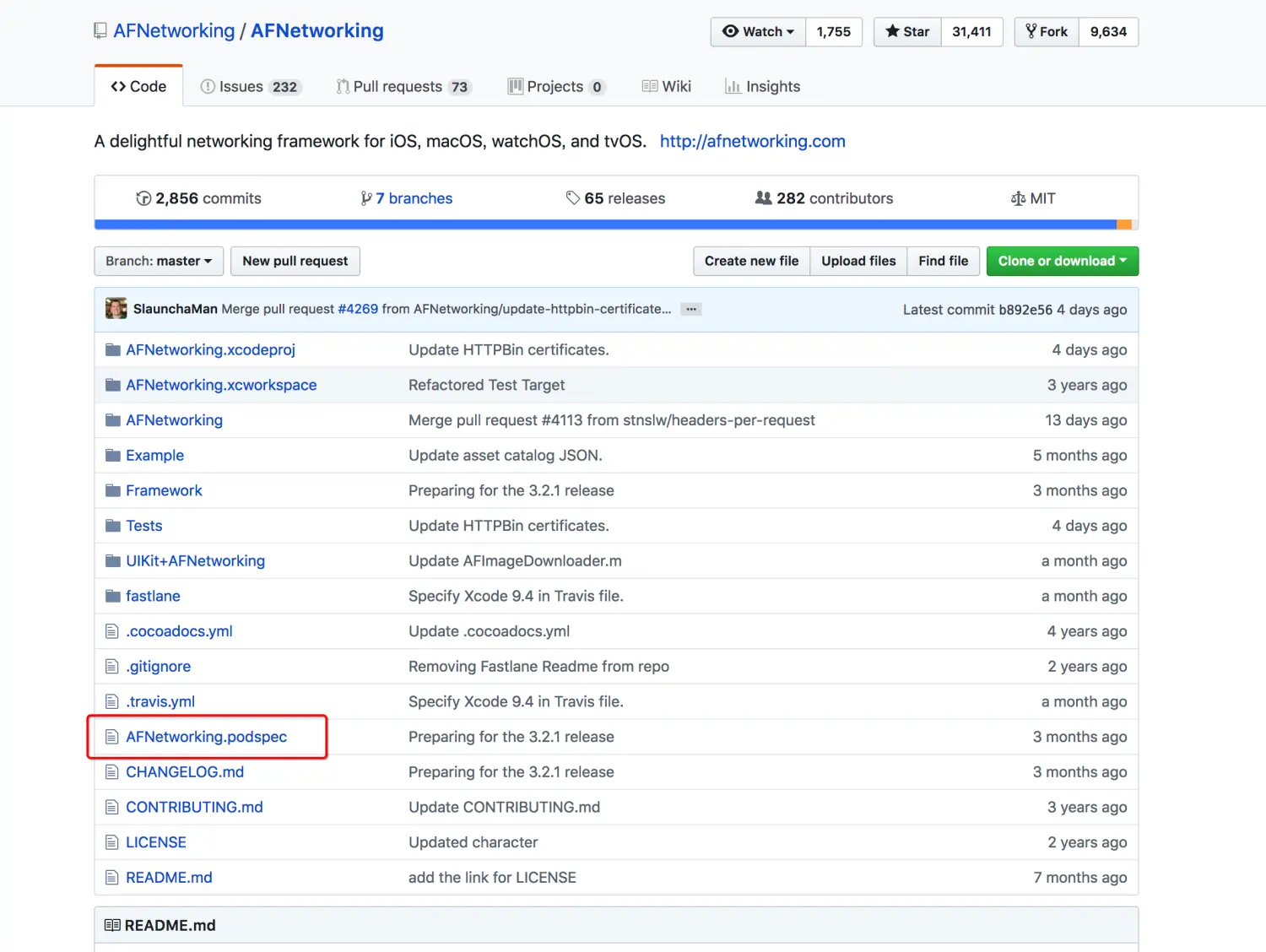Open the Watch dropdown
The image size is (1266, 952).
tap(758, 32)
